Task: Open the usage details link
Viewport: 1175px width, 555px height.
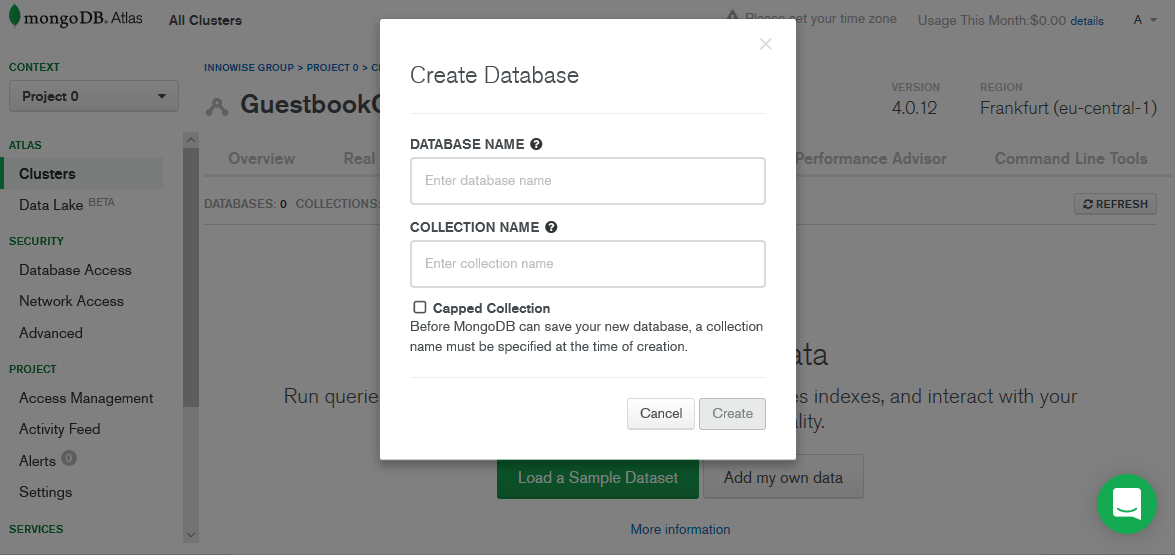Action: [1087, 21]
